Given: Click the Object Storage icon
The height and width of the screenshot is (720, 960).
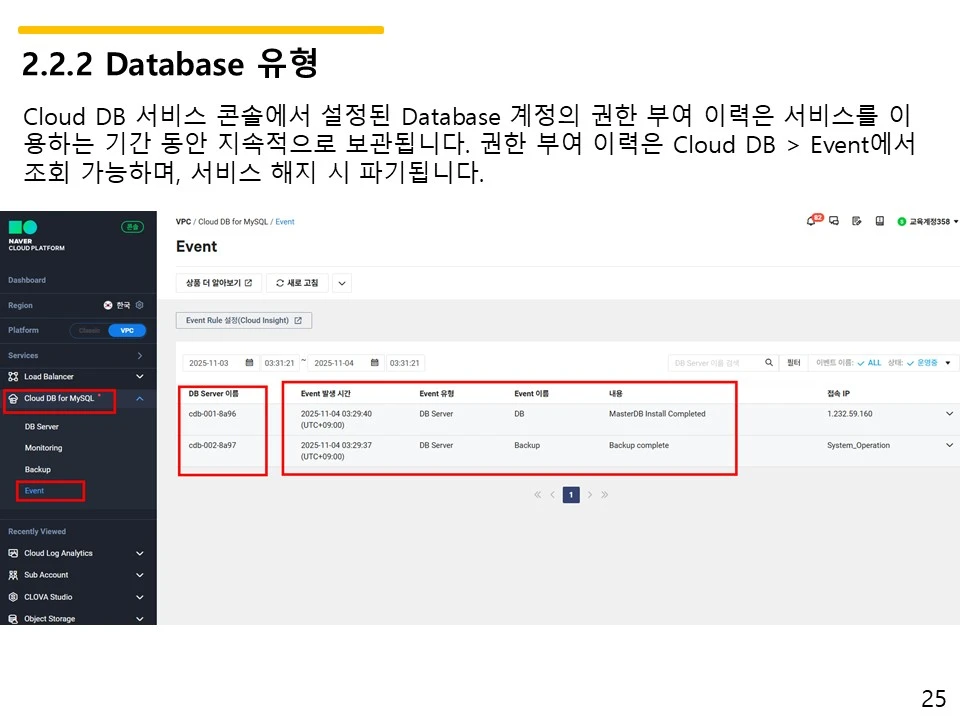Looking at the screenshot, I should point(13,619).
